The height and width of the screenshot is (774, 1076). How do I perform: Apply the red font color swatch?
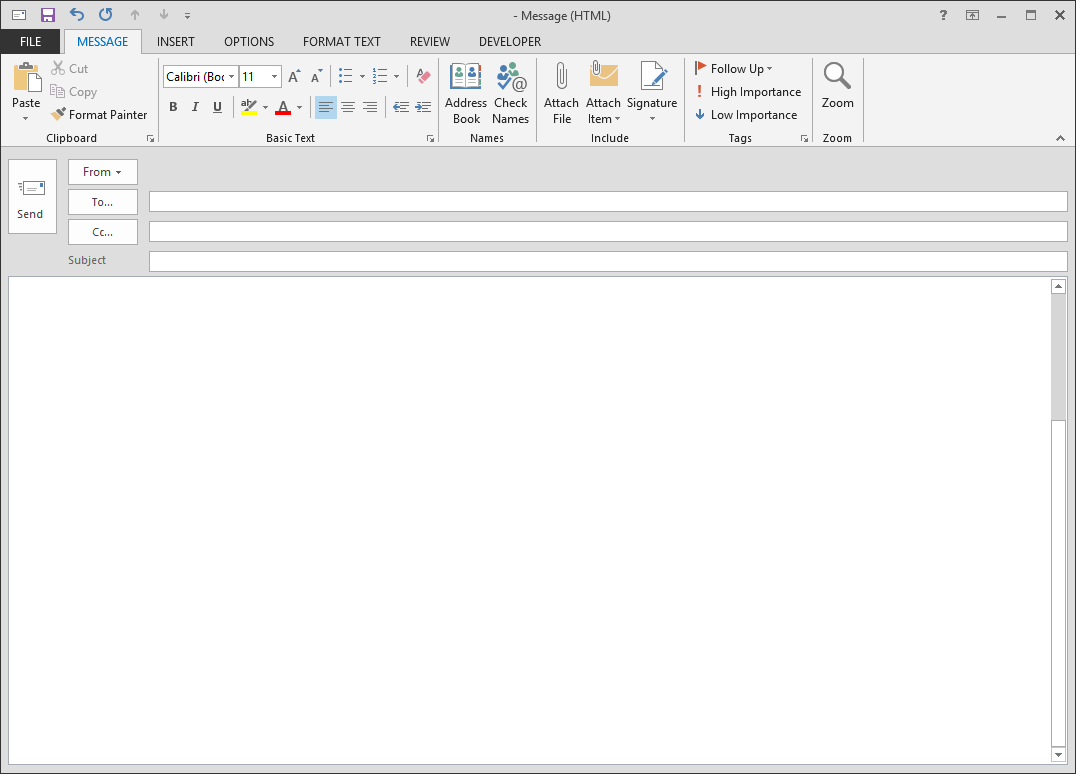[283, 107]
